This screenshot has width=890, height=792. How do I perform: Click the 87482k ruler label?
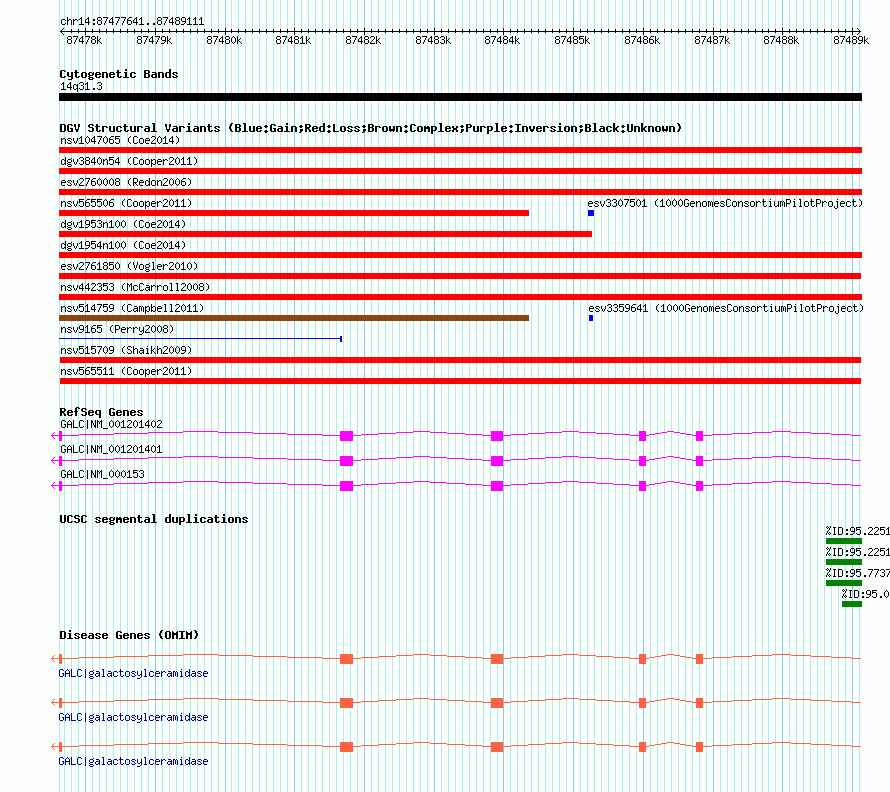(363, 40)
